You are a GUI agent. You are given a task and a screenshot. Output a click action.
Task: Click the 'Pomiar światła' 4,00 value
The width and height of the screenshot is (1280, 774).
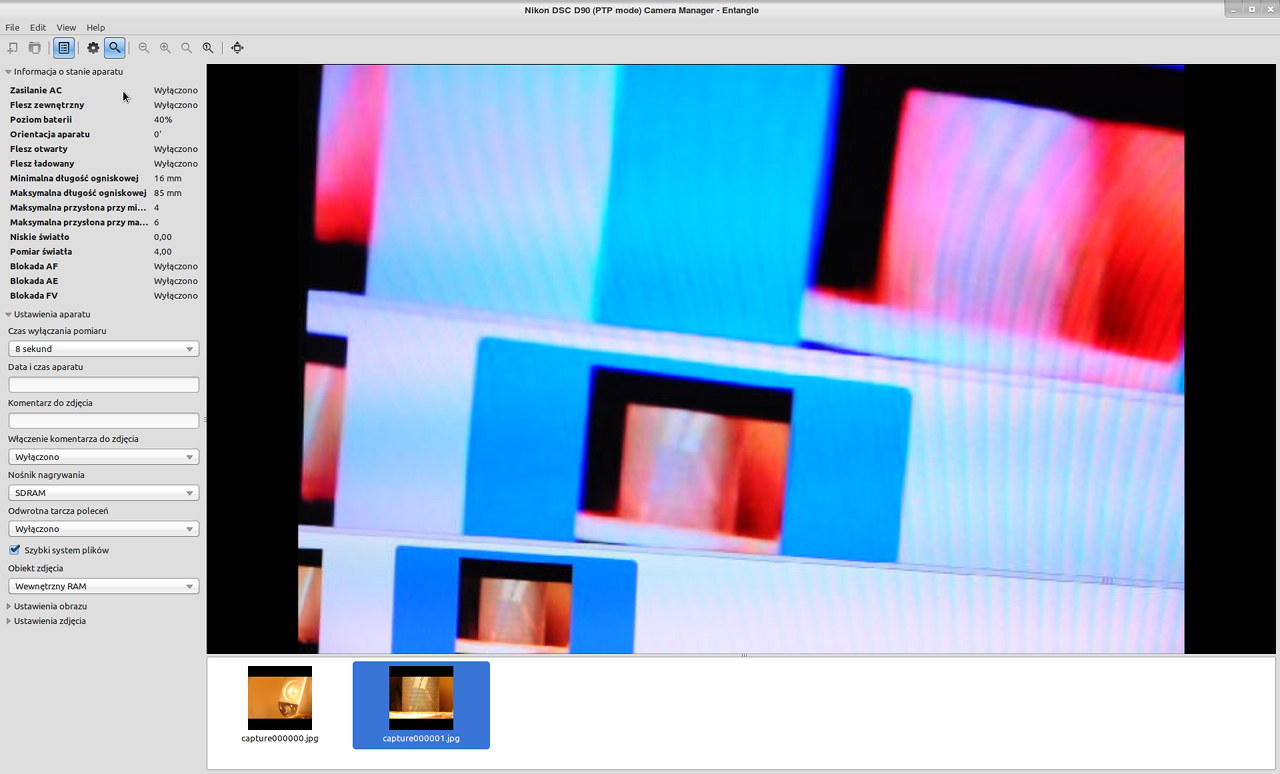pos(163,252)
